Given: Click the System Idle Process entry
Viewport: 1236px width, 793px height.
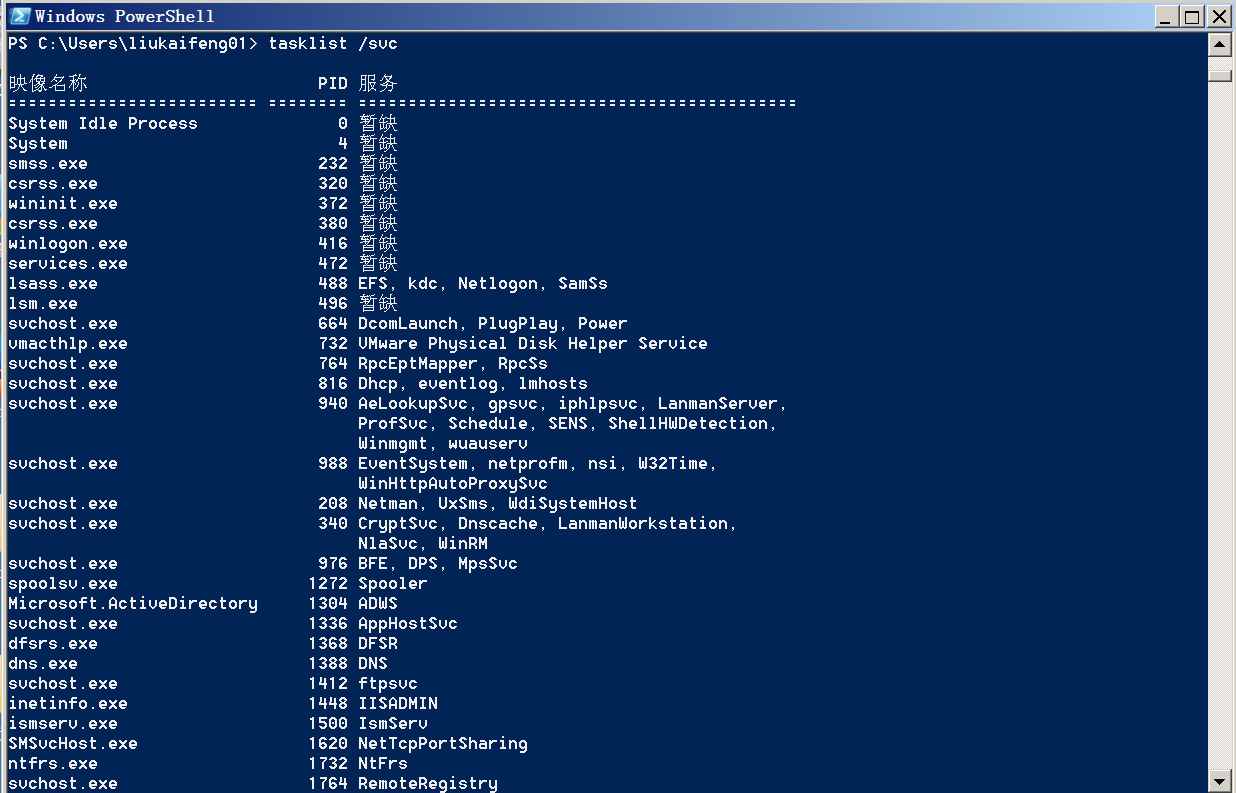Looking at the screenshot, I should tap(103, 124).
